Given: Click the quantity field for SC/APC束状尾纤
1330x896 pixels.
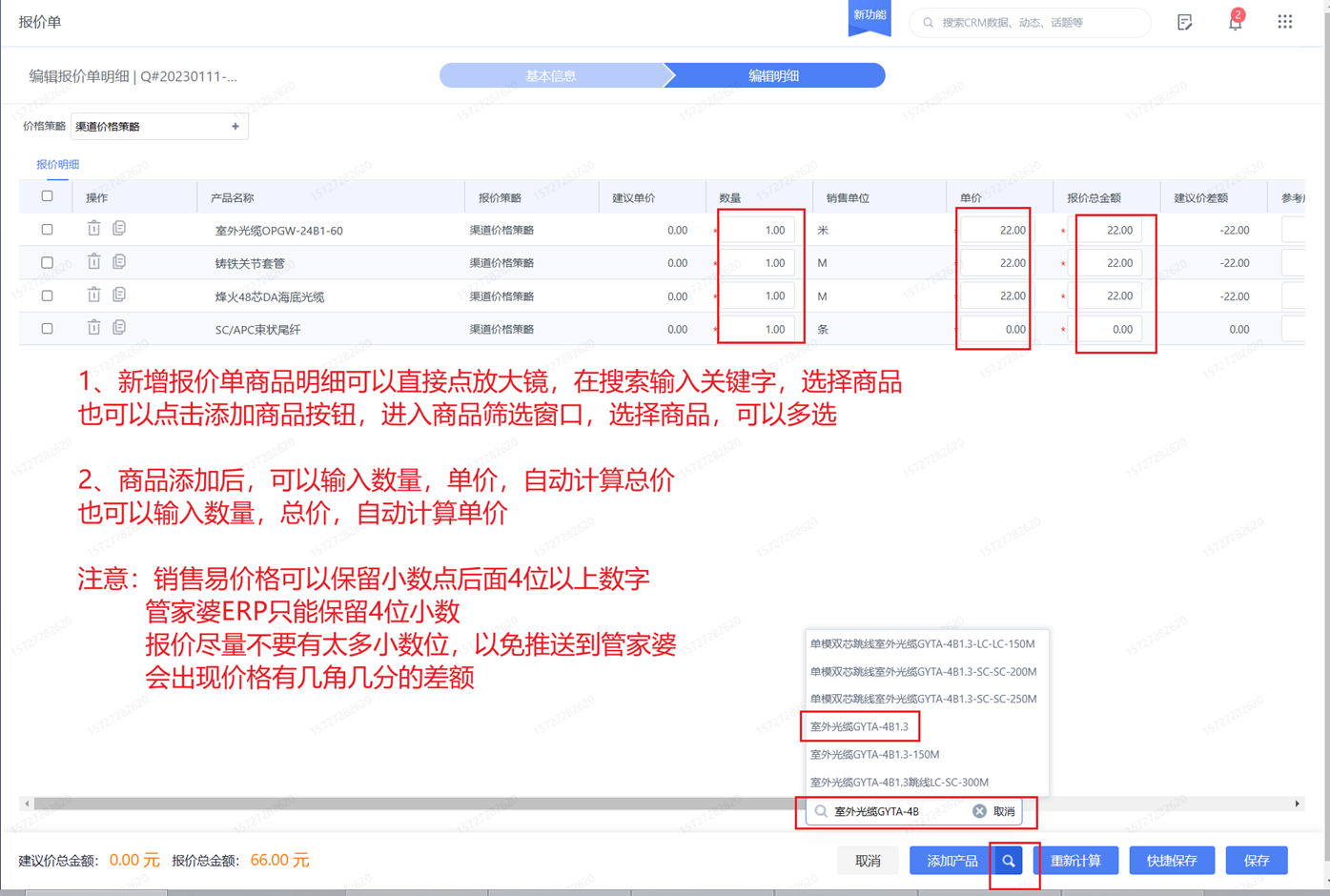Looking at the screenshot, I should tap(759, 329).
